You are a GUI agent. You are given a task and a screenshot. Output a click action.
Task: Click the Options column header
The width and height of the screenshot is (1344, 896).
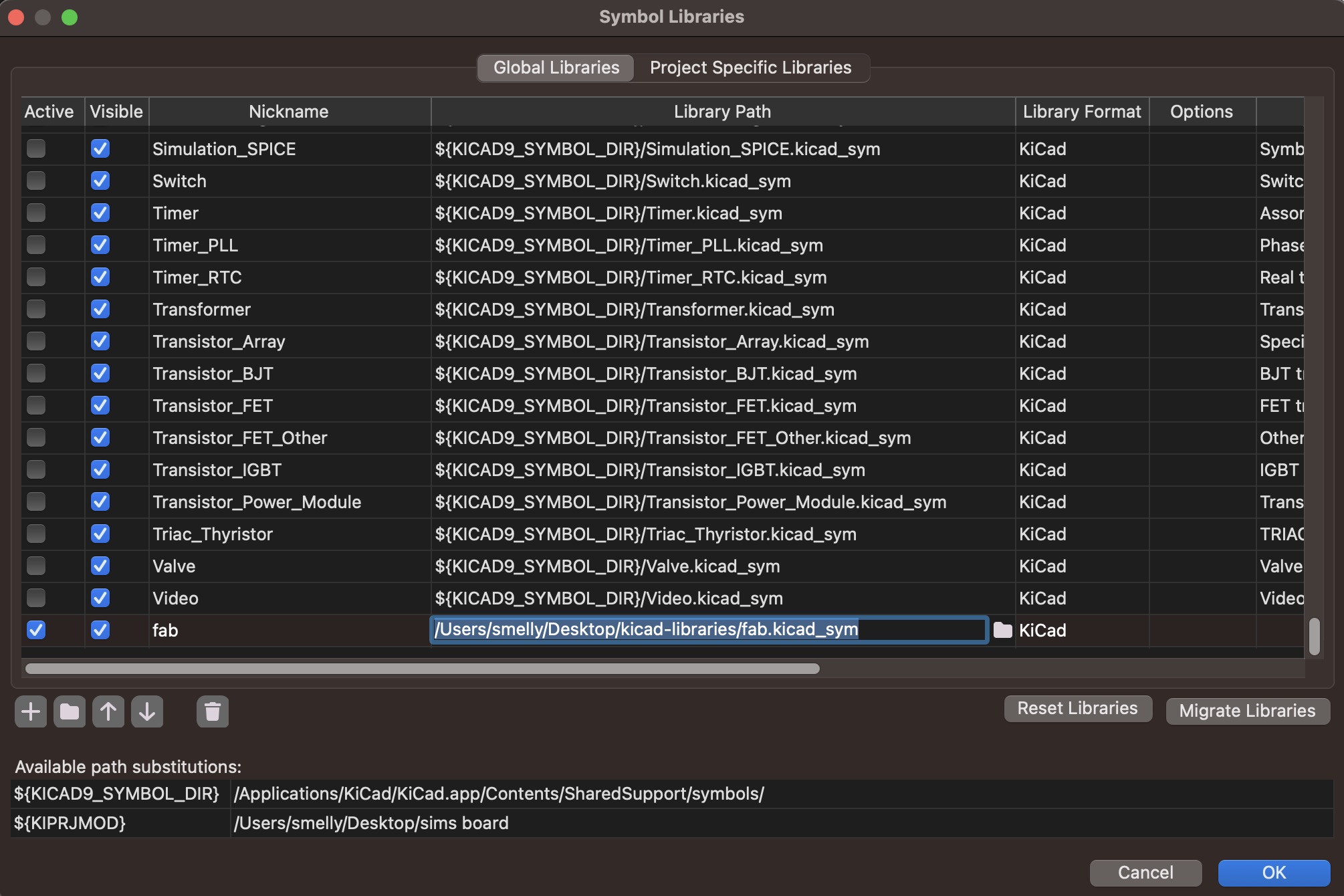(1202, 112)
